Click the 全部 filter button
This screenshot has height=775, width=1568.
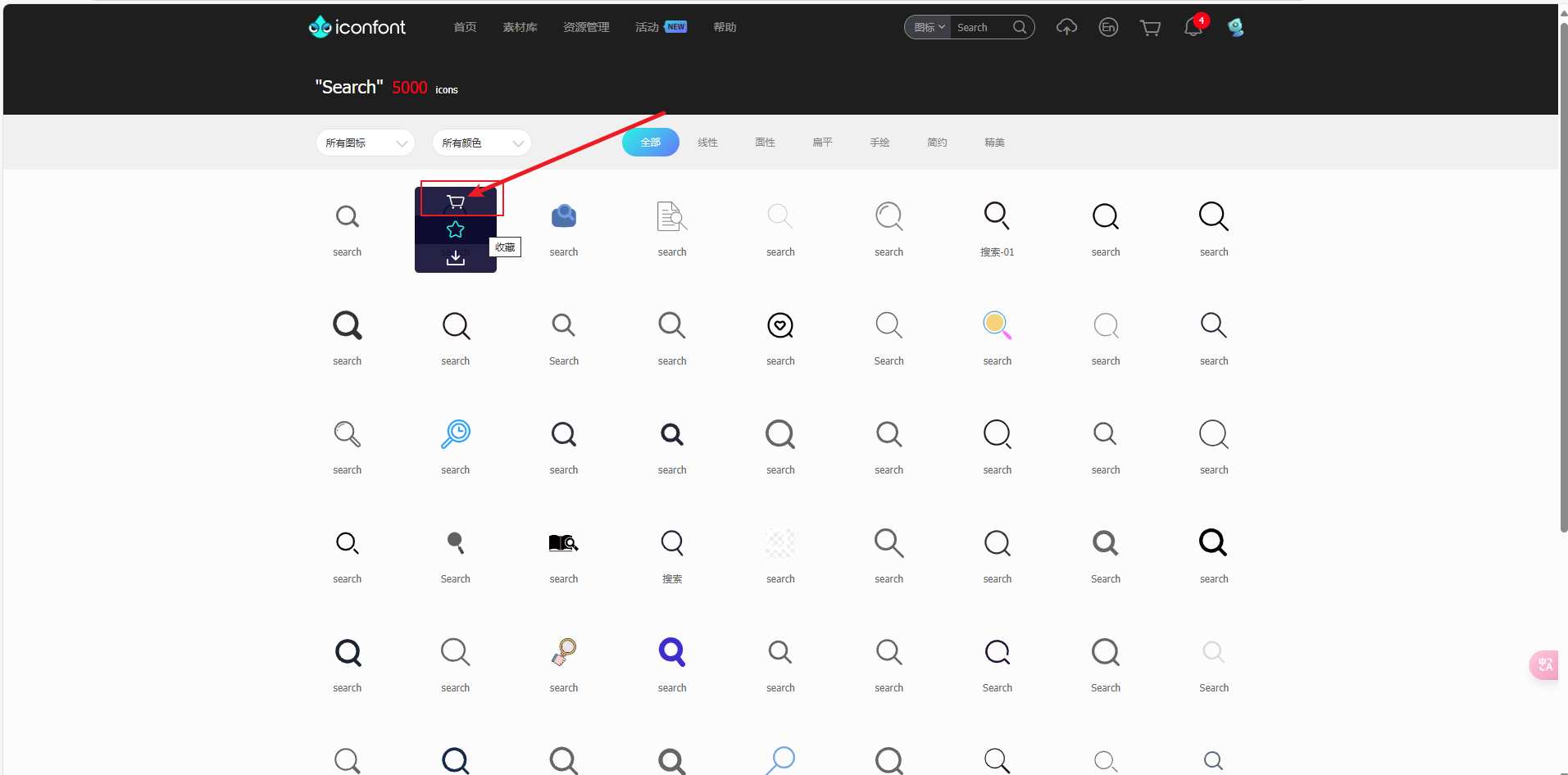pos(650,143)
